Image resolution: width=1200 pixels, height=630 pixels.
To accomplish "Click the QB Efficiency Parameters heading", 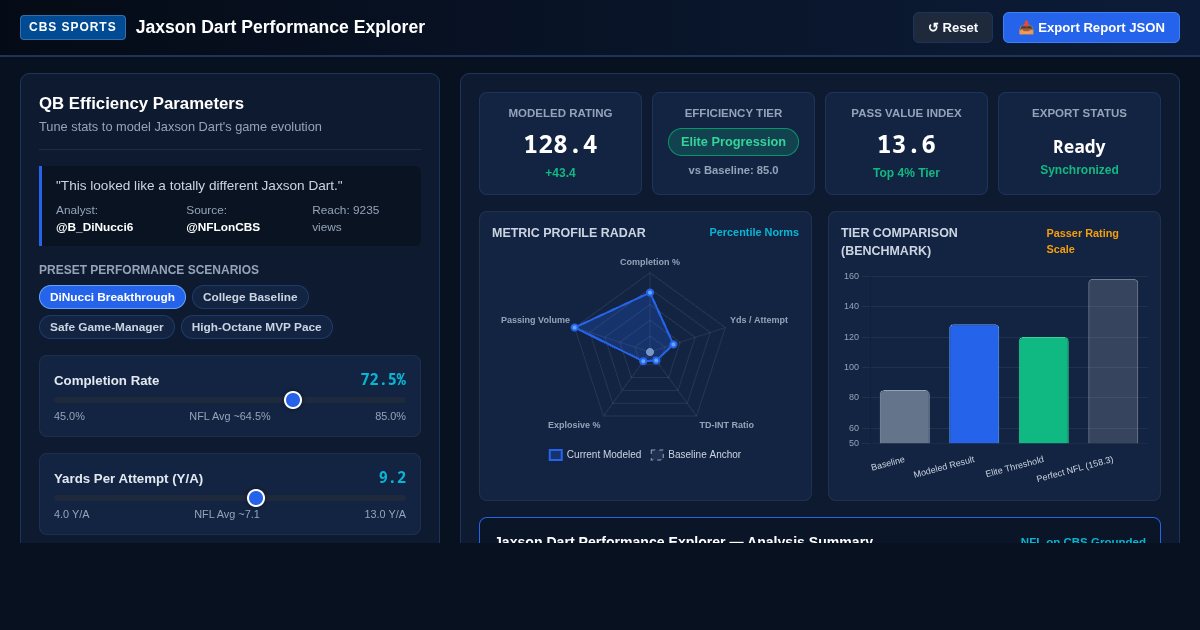I will pyautogui.click(x=141, y=104).
